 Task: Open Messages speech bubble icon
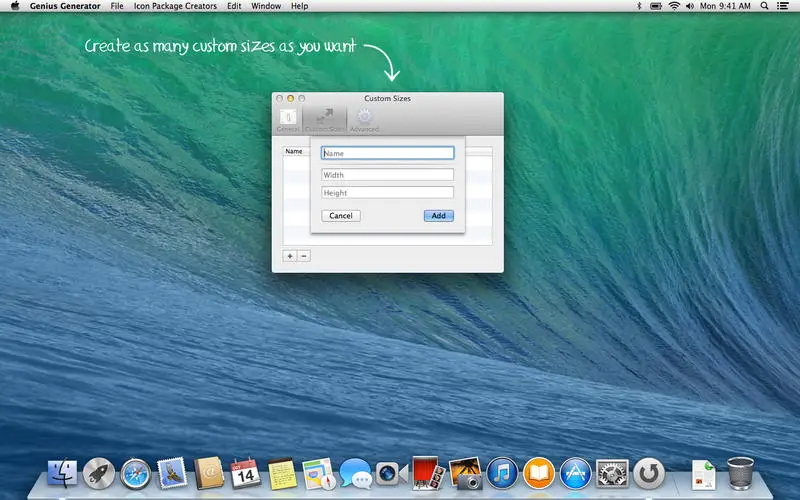pos(356,473)
